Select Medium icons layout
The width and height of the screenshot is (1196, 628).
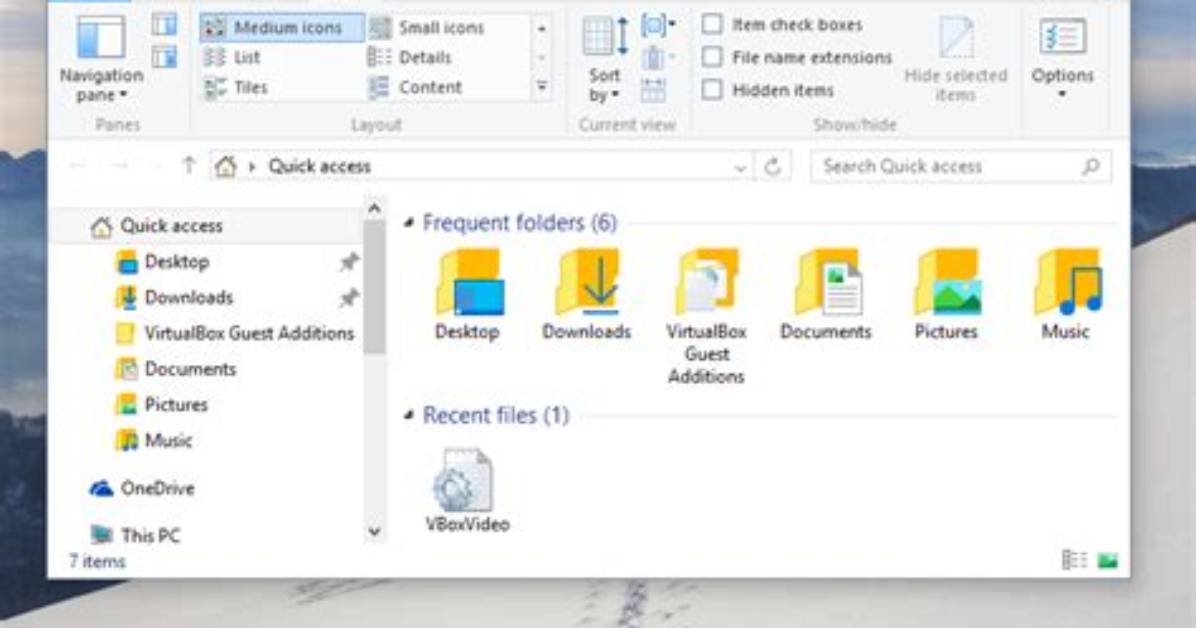(281, 28)
